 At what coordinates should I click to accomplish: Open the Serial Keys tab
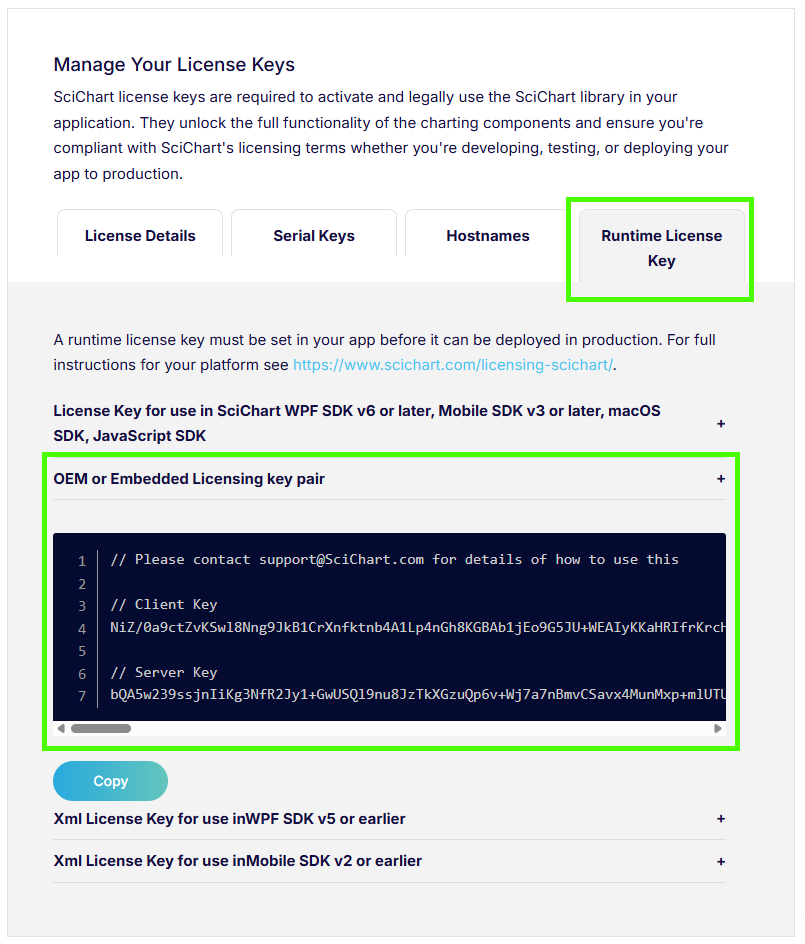pos(313,236)
